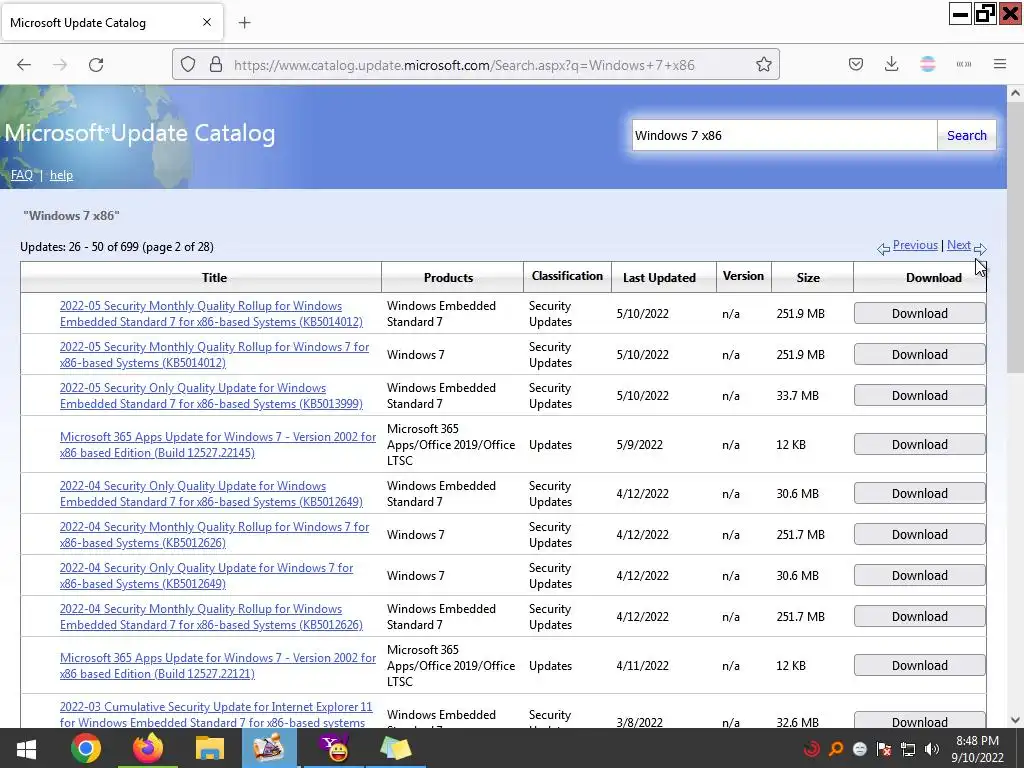Screen dimensions: 1024x768
Task: Click the page vertical scrollbar thumb
Action: pyautogui.click(x=1015, y=238)
